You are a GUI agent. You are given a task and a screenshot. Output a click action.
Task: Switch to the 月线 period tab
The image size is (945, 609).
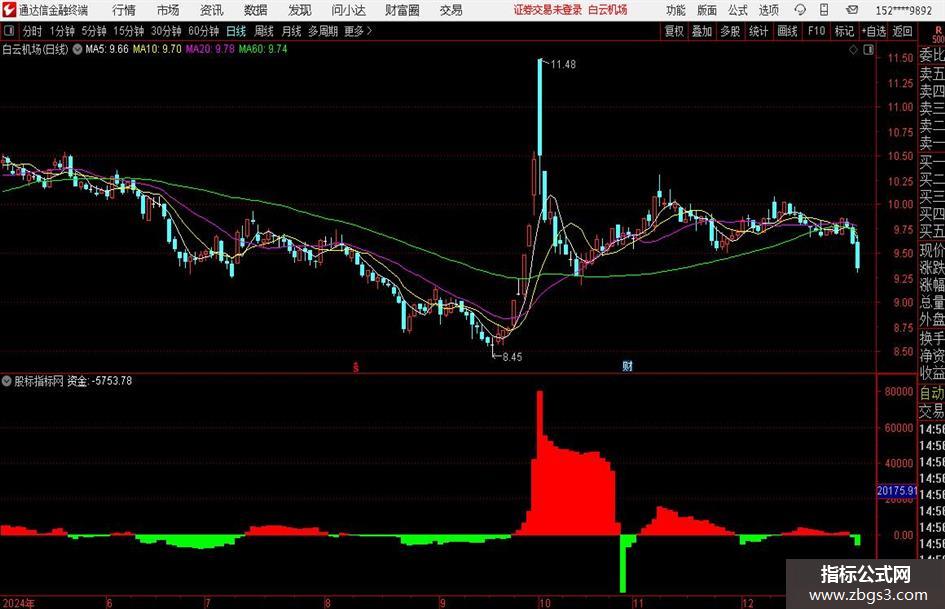tap(291, 31)
